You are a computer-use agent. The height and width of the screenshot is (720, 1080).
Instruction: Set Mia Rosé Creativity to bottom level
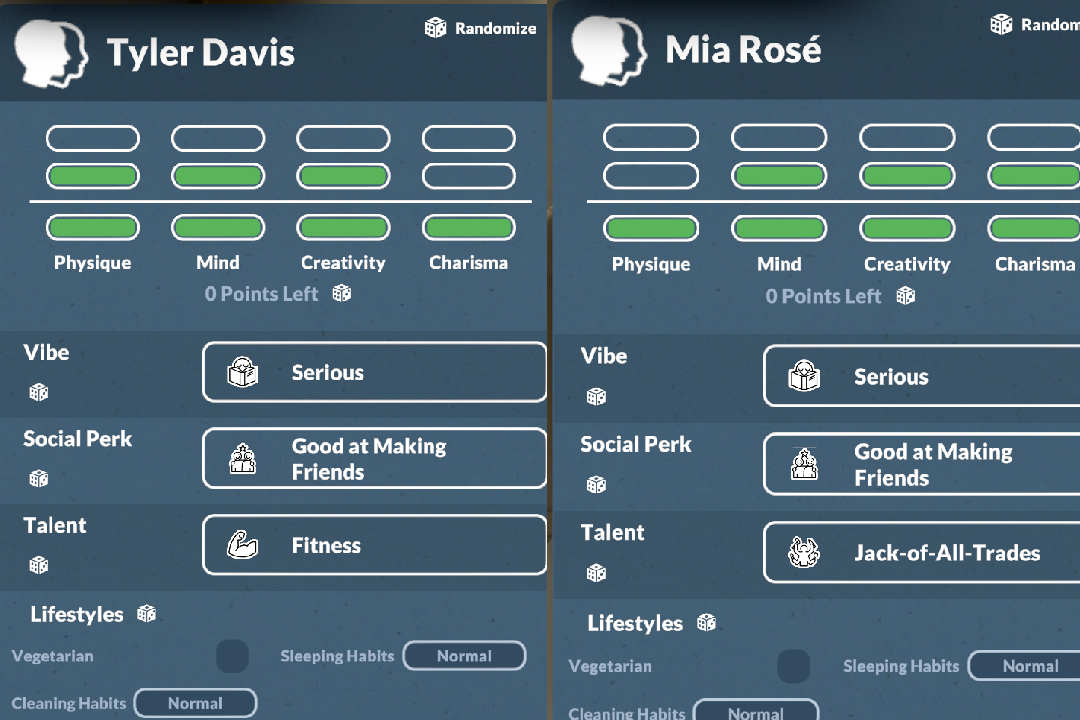[907, 228]
